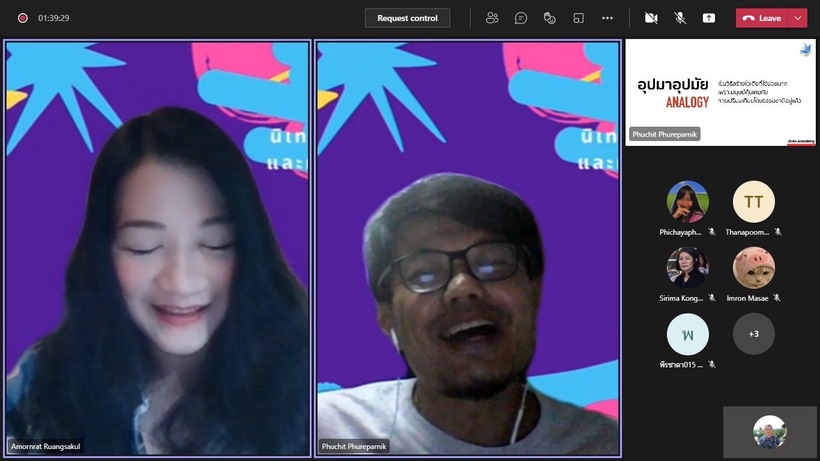This screenshot has height=461, width=820.
Task: Open the participants panel icon
Action: tap(492, 18)
